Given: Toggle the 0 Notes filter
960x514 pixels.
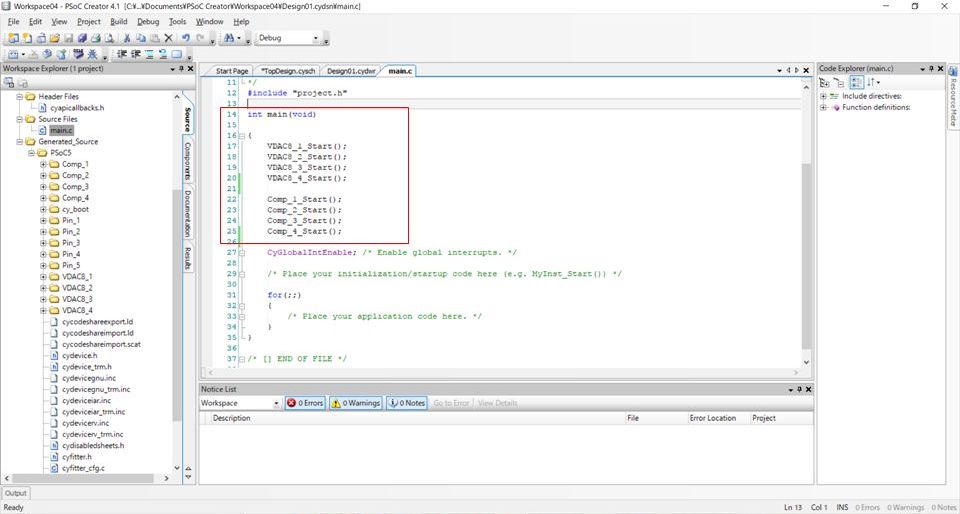Looking at the screenshot, I should 407,403.
